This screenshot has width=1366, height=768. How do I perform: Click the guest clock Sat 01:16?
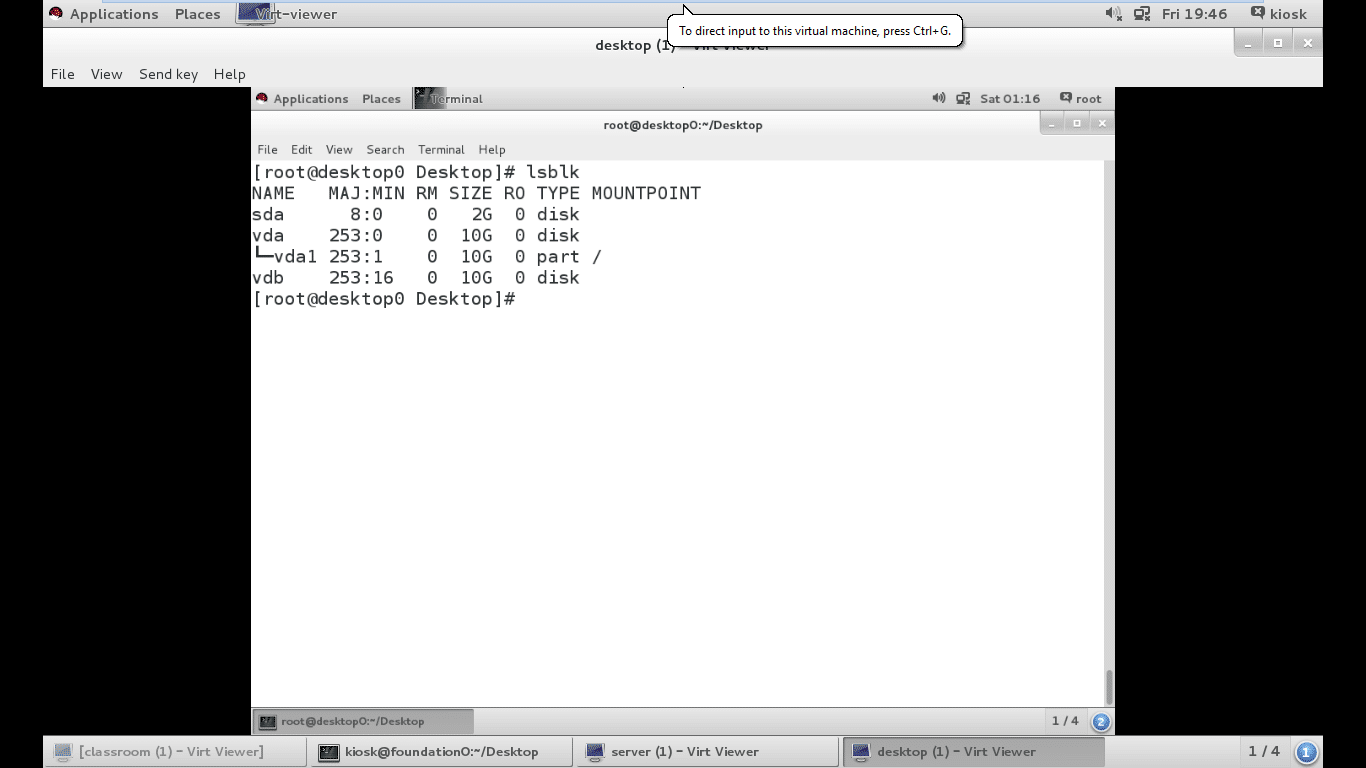[x=1010, y=99]
